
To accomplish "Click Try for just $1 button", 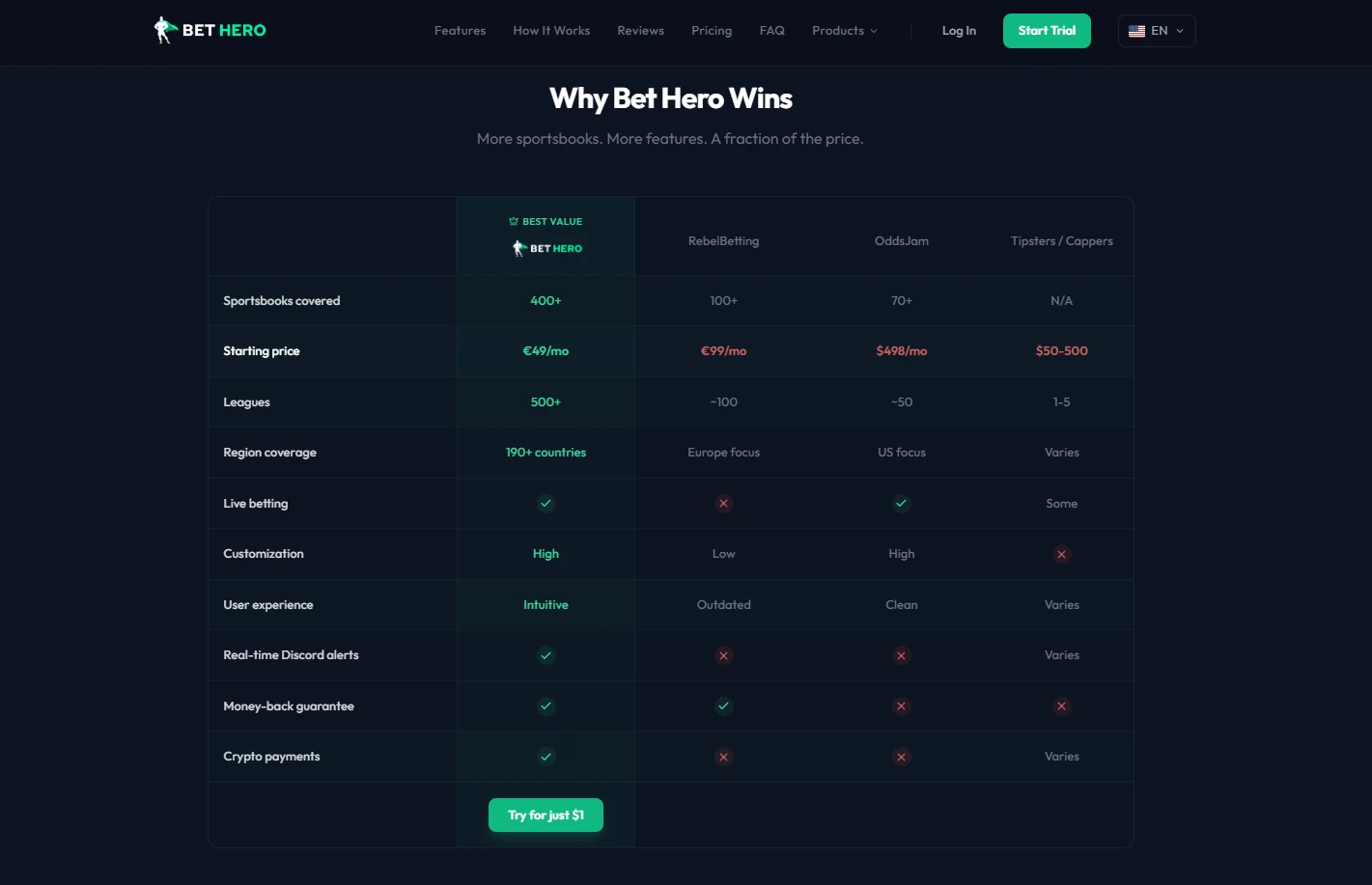I will (x=546, y=815).
